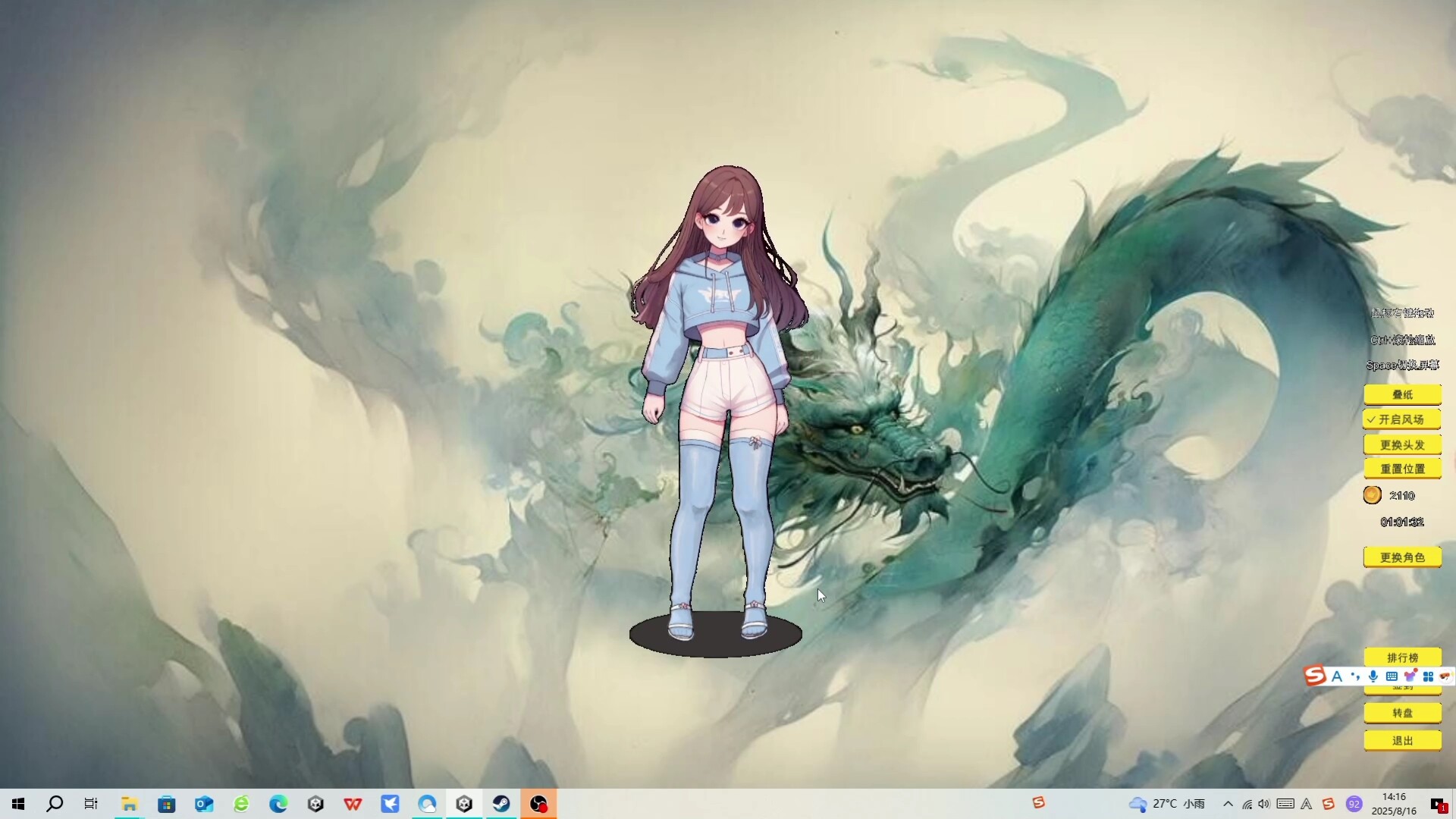The width and height of the screenshot is (1456, 819).
Task: Activate the microphone voice input on Sogou toolbar
Action: [x=1374, y=676]
